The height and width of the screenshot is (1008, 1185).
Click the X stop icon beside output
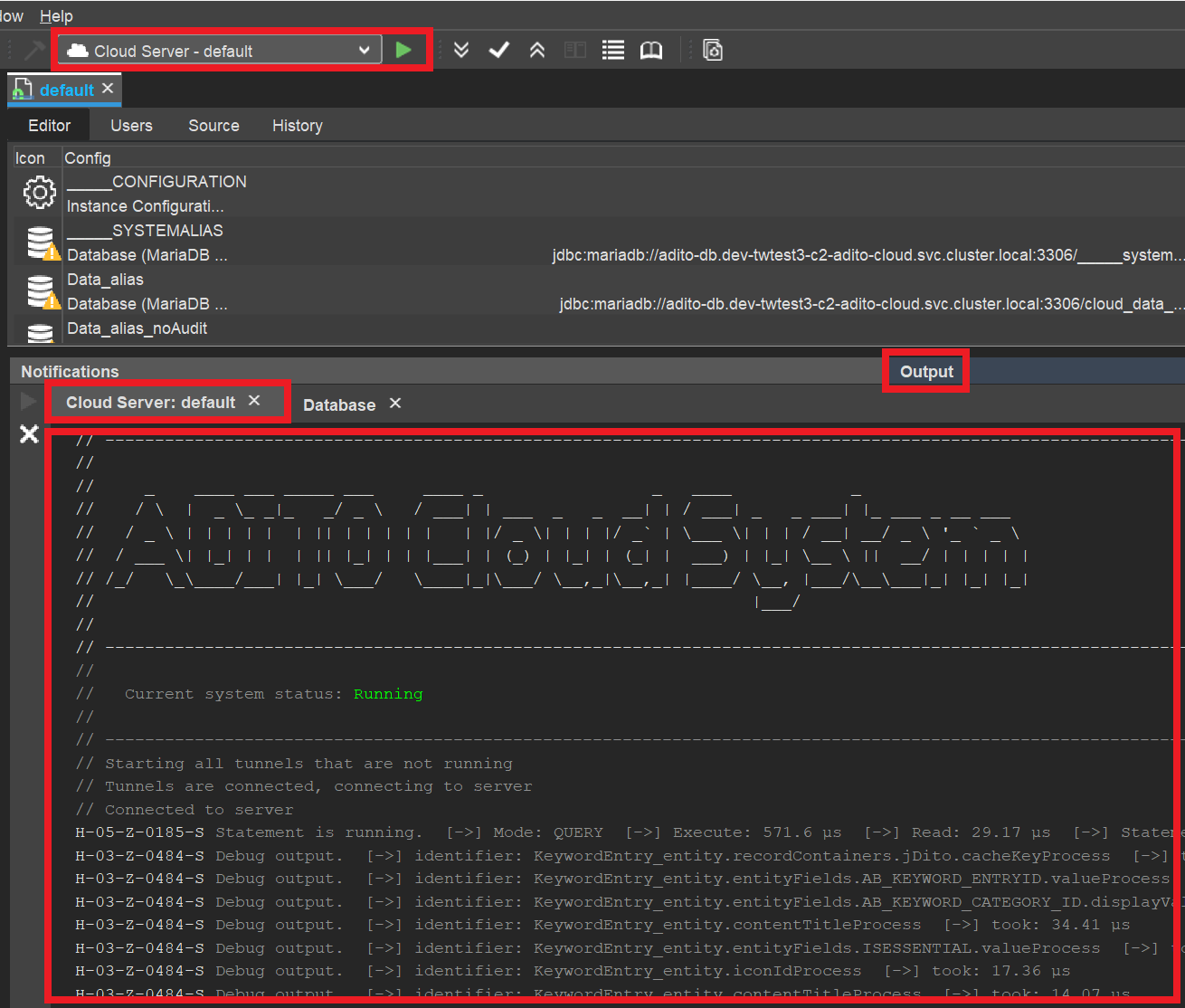(29, 434)
